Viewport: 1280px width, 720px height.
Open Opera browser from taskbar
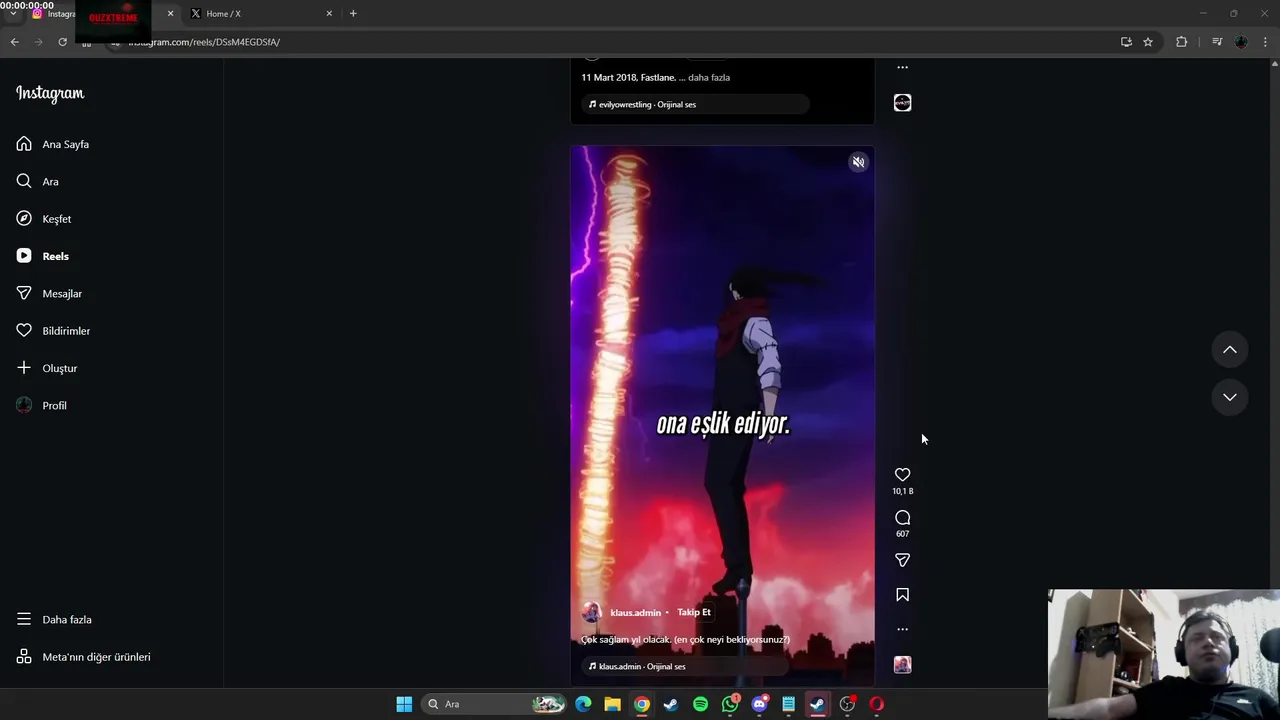(876, 704)
